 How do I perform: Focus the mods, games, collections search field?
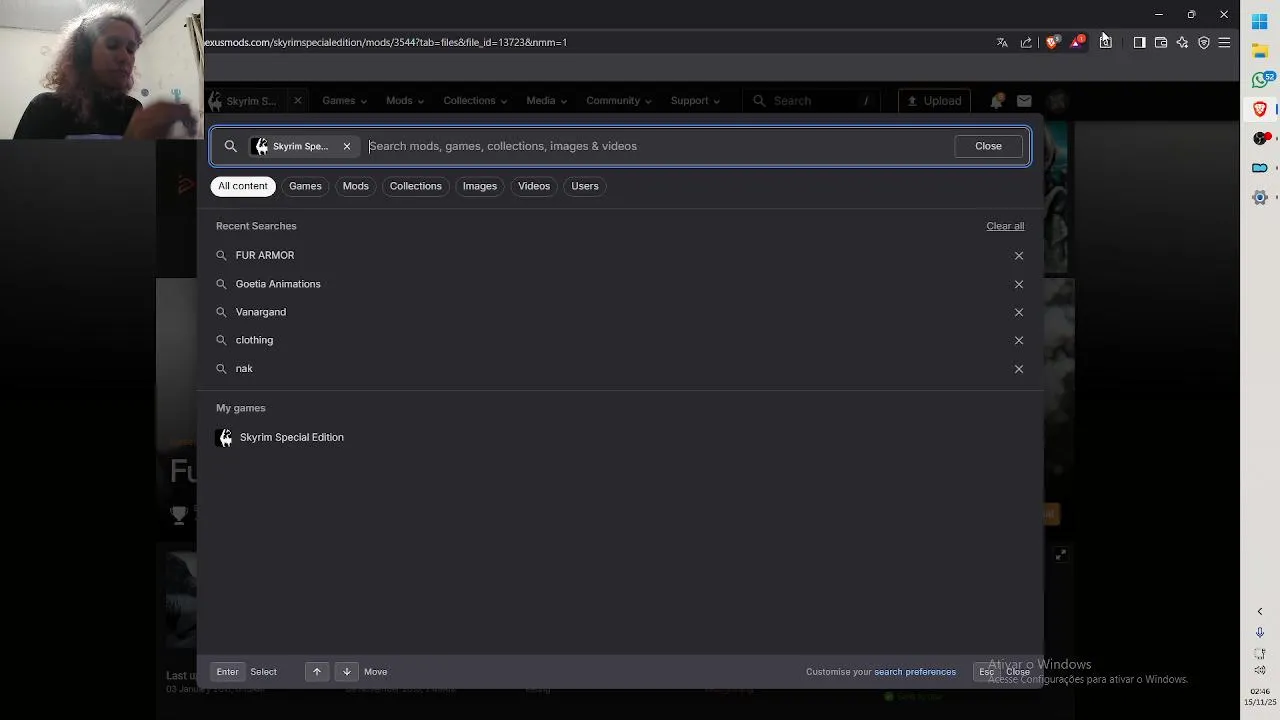(x=658, y=146)
